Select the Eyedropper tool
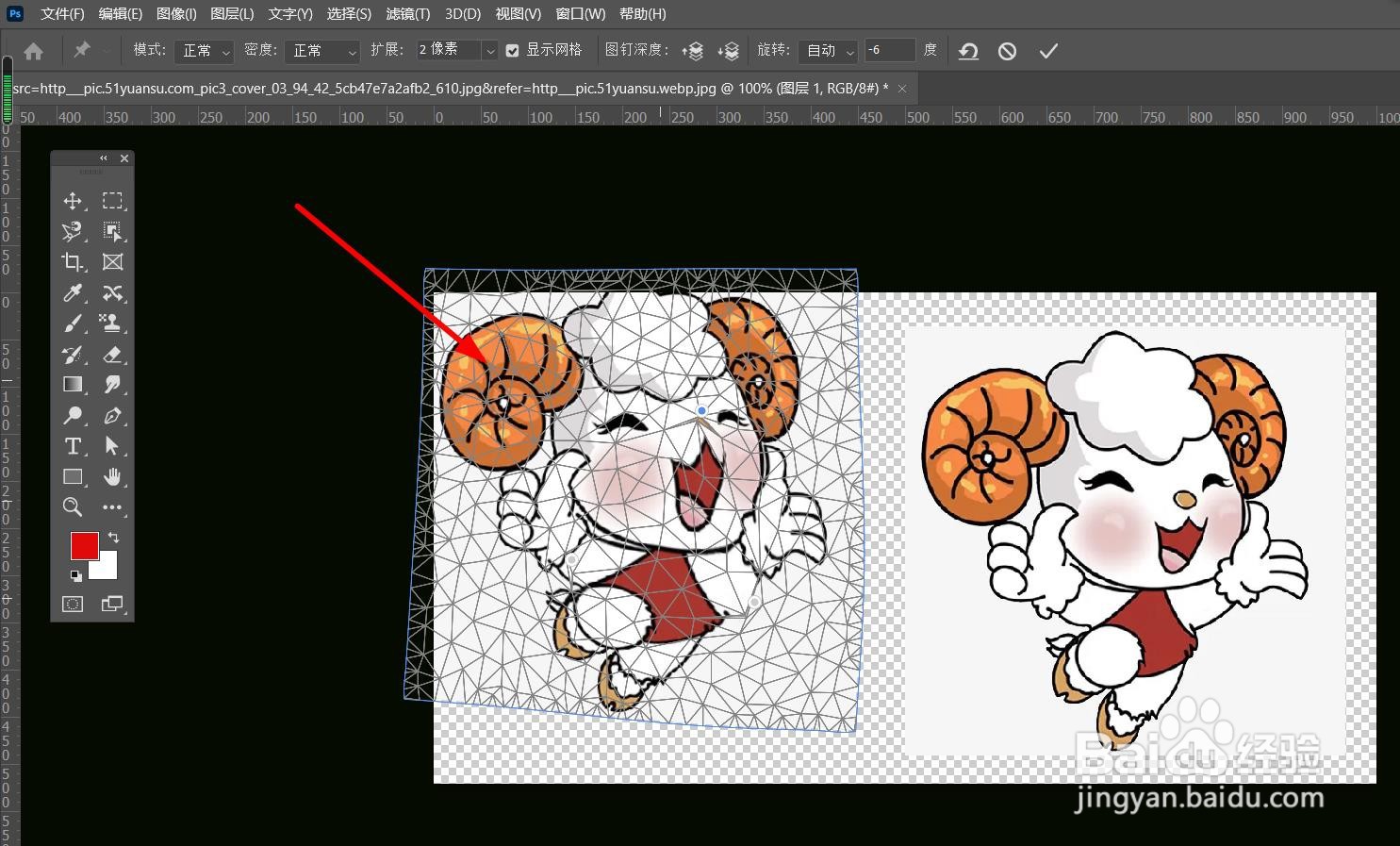1400x846 pixels. pyautogui.click(x=72, y=292)
